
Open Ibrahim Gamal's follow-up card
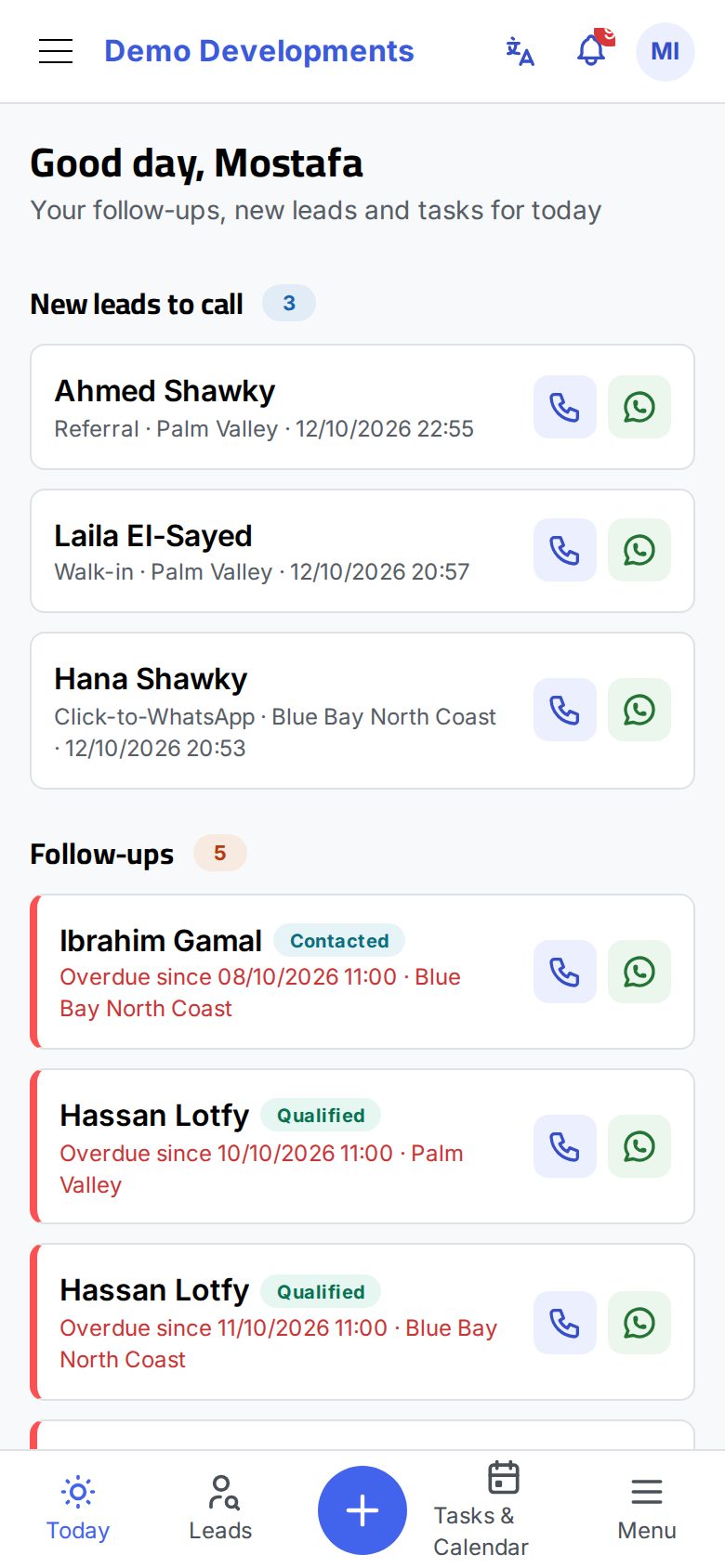pyautogui.click(x=362, y=972)
